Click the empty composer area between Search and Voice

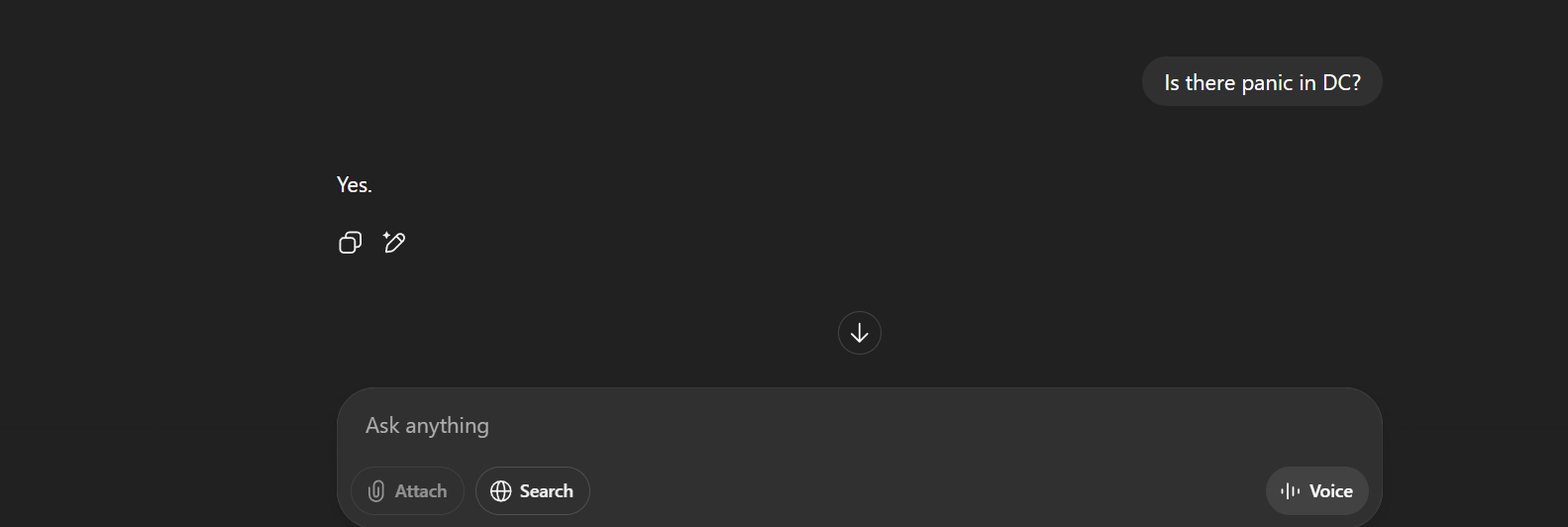[927, 491]
